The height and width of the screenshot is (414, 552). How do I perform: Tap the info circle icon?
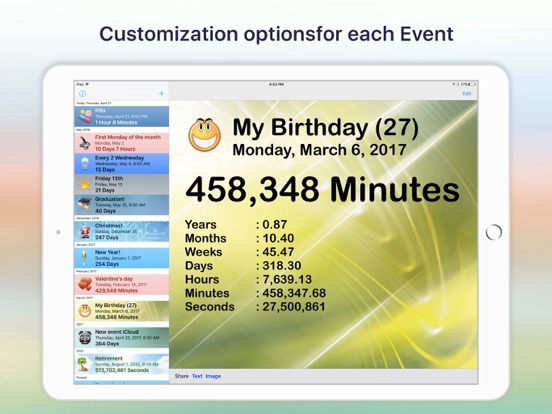pyautogui.click(x=82, y=94)
